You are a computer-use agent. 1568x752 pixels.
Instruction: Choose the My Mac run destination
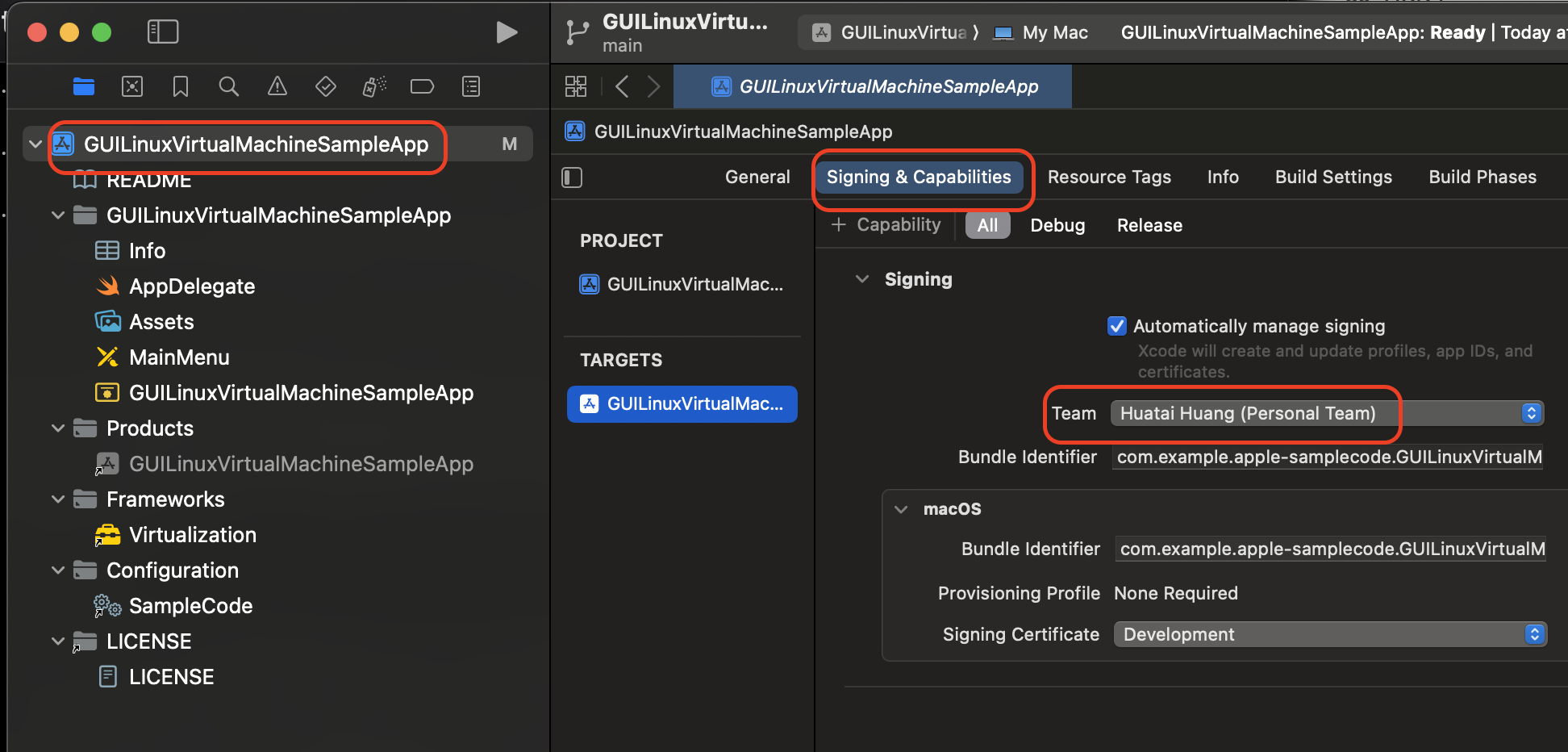pos(1042,32)
